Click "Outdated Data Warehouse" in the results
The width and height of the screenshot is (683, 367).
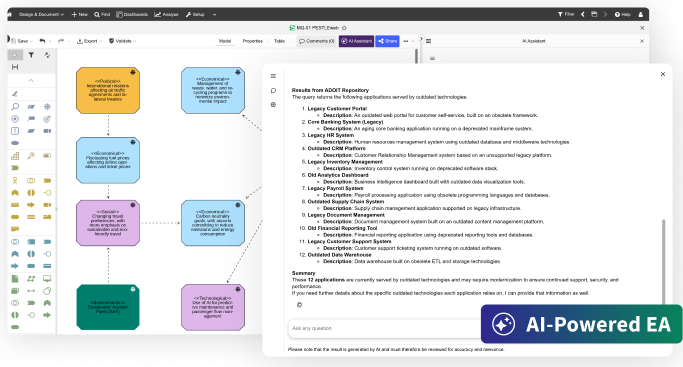[x=339, y=255]
